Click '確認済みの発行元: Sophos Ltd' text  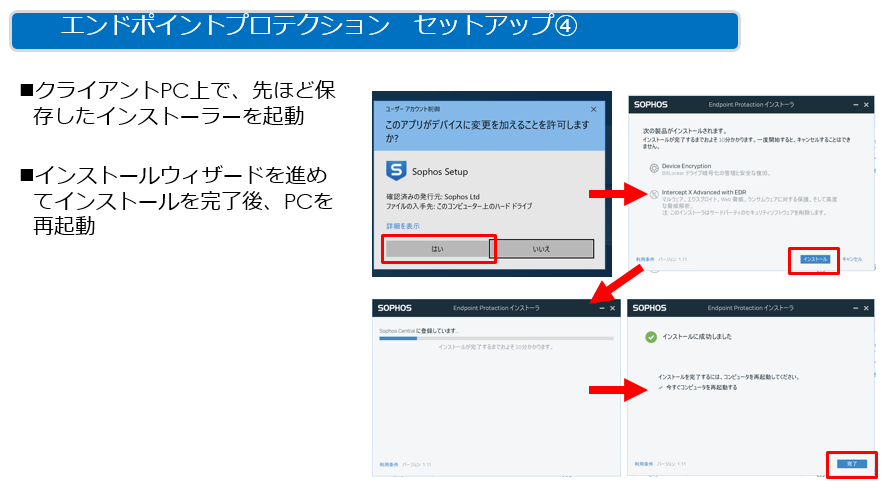(433, 196)
